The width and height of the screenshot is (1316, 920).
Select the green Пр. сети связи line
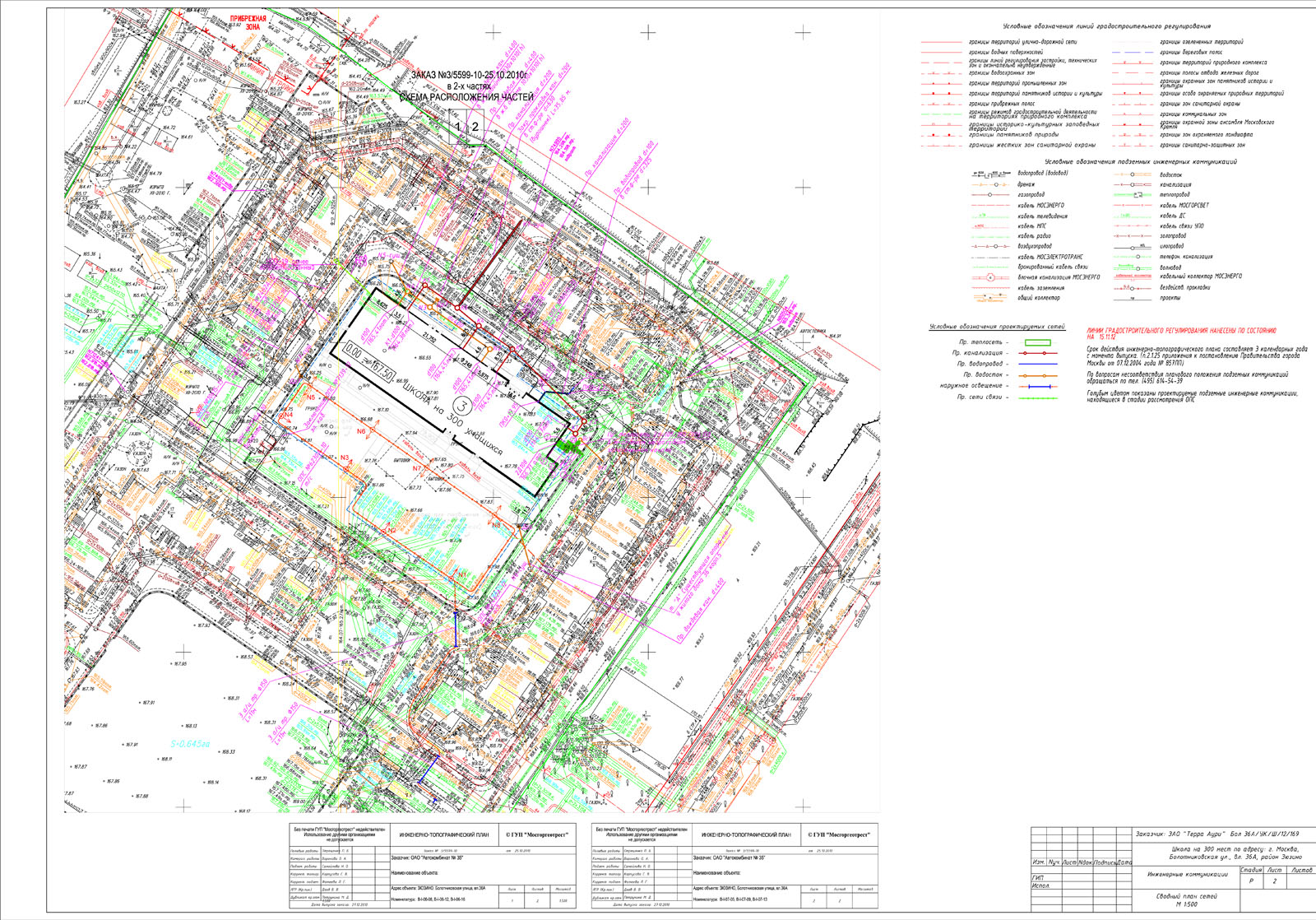point(1037,397)
